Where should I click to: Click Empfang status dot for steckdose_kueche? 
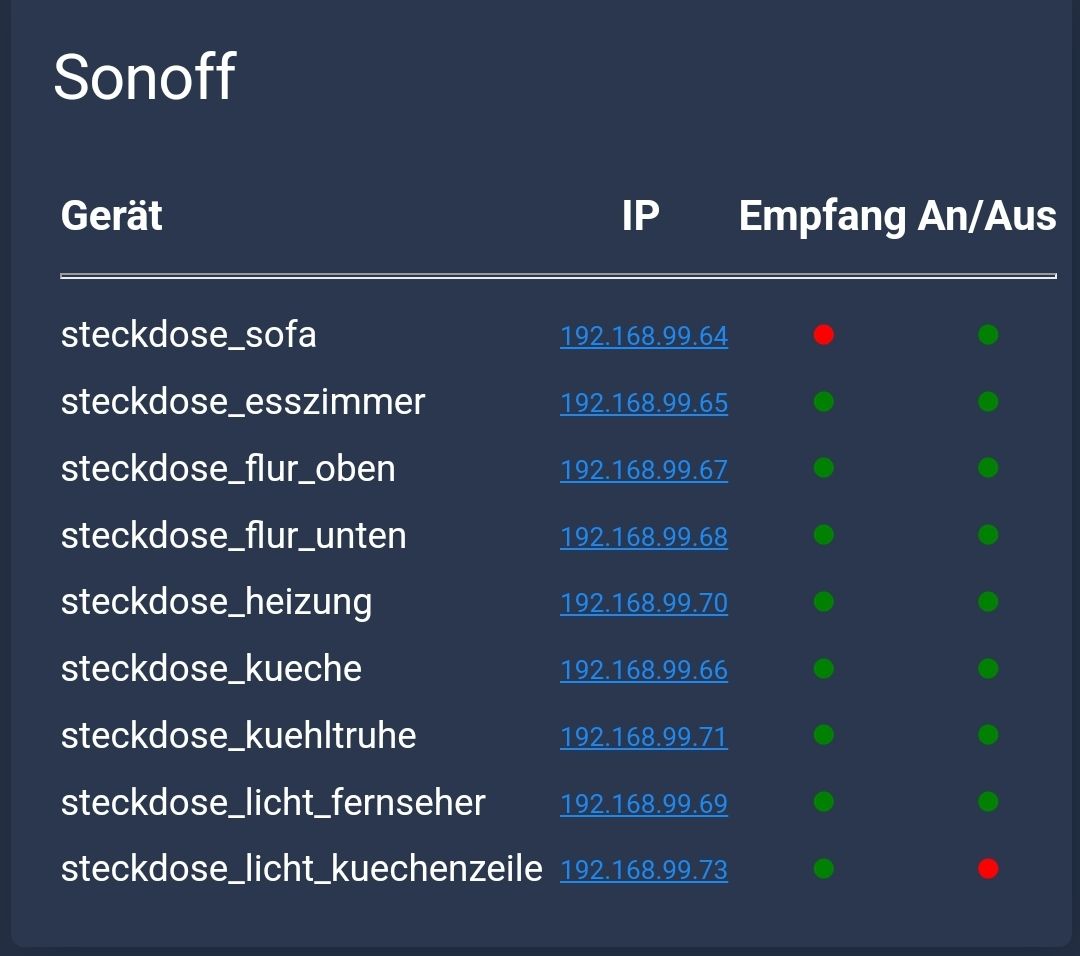(824, 668)
